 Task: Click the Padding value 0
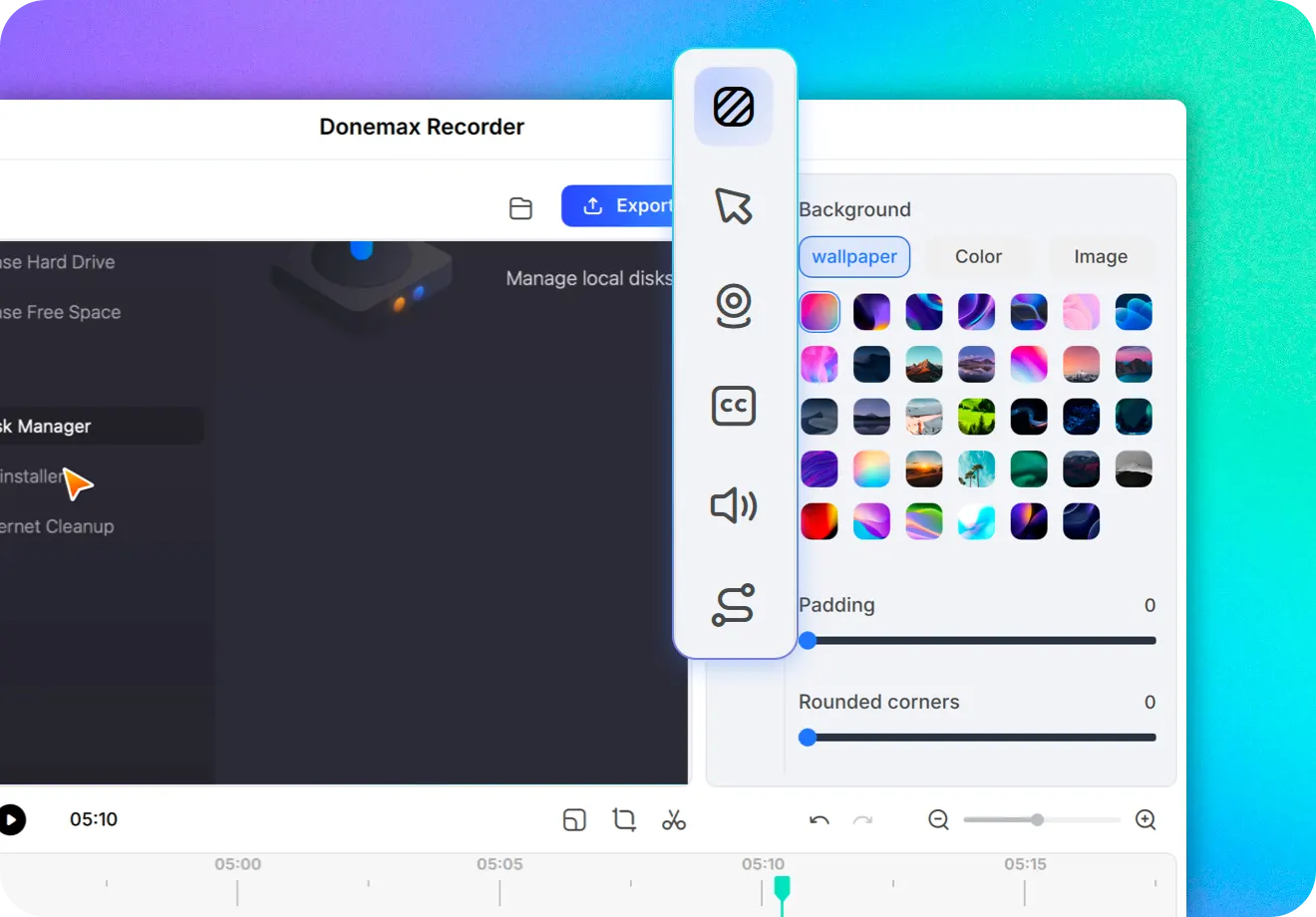point(1150,605)
